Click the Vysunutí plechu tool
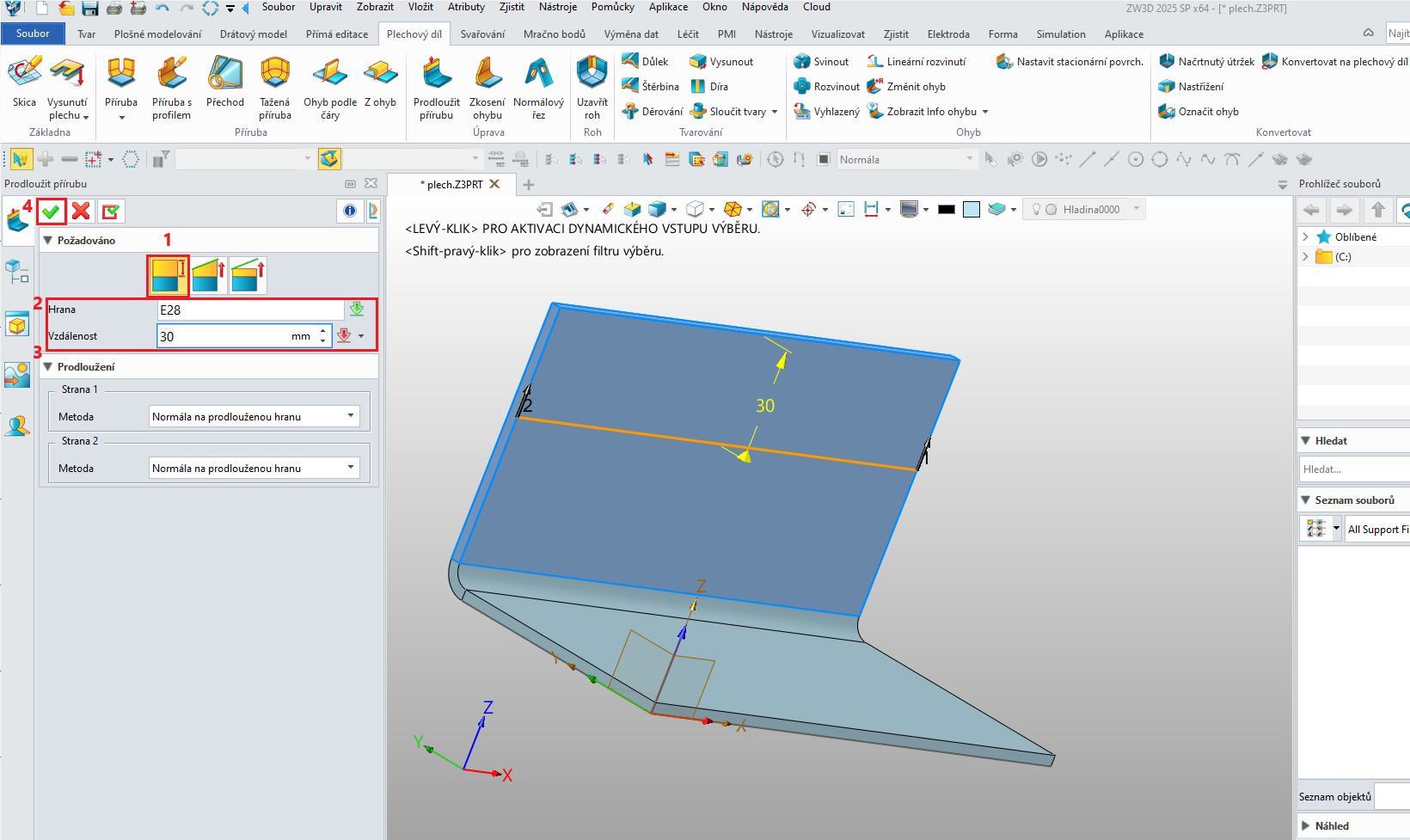This screenshot has height=840, width=1410. coord(67,89)
